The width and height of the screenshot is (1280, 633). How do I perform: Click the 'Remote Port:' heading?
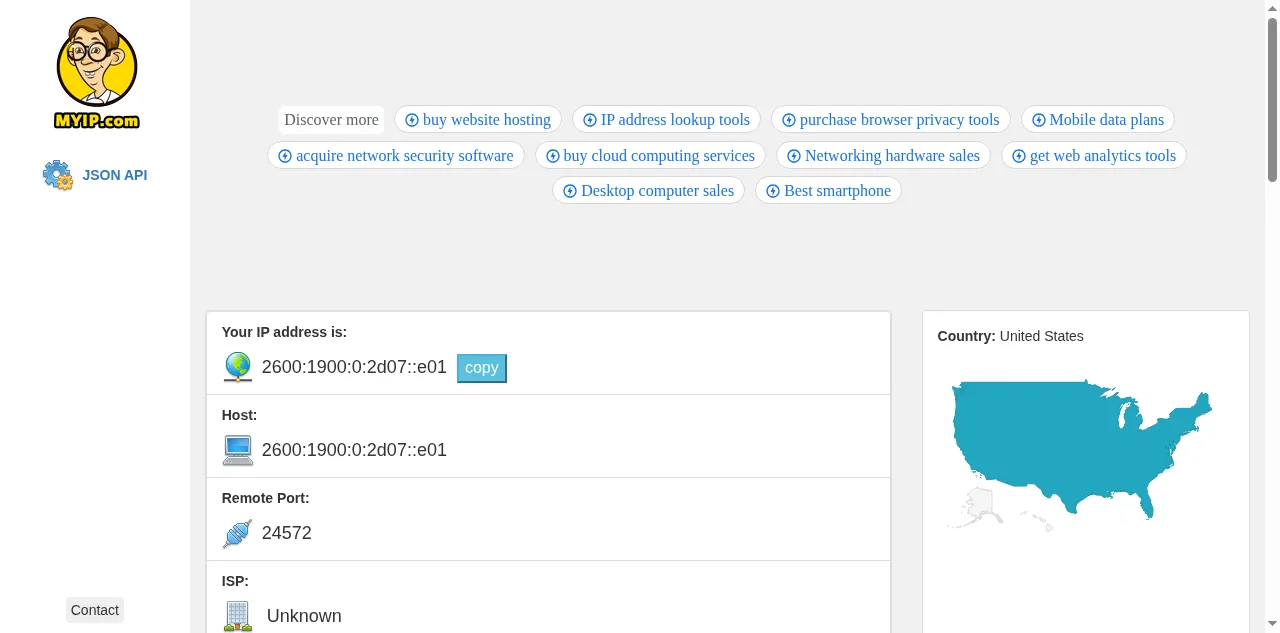(265, 498)
